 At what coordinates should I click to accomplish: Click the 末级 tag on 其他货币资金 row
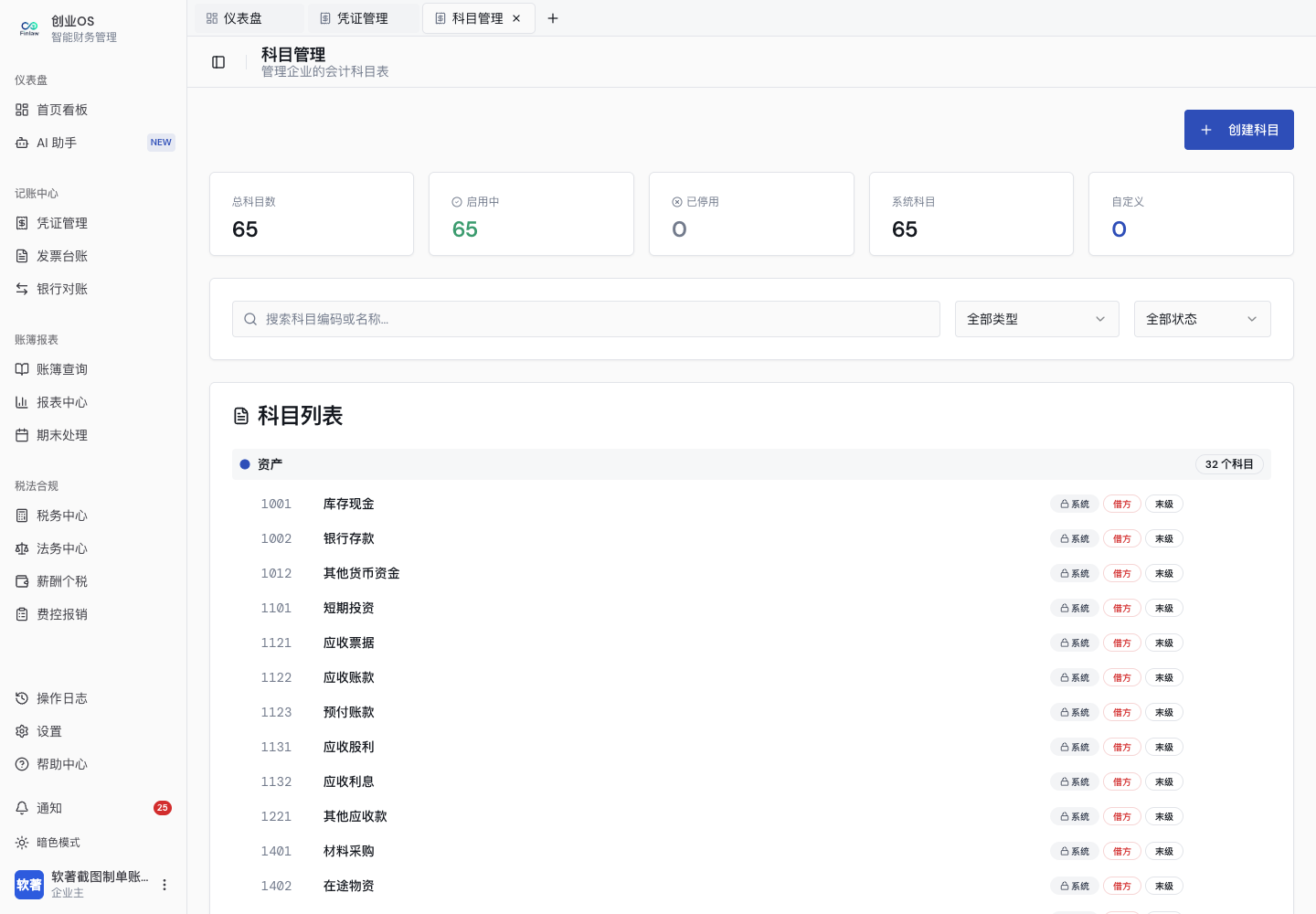1164,573
